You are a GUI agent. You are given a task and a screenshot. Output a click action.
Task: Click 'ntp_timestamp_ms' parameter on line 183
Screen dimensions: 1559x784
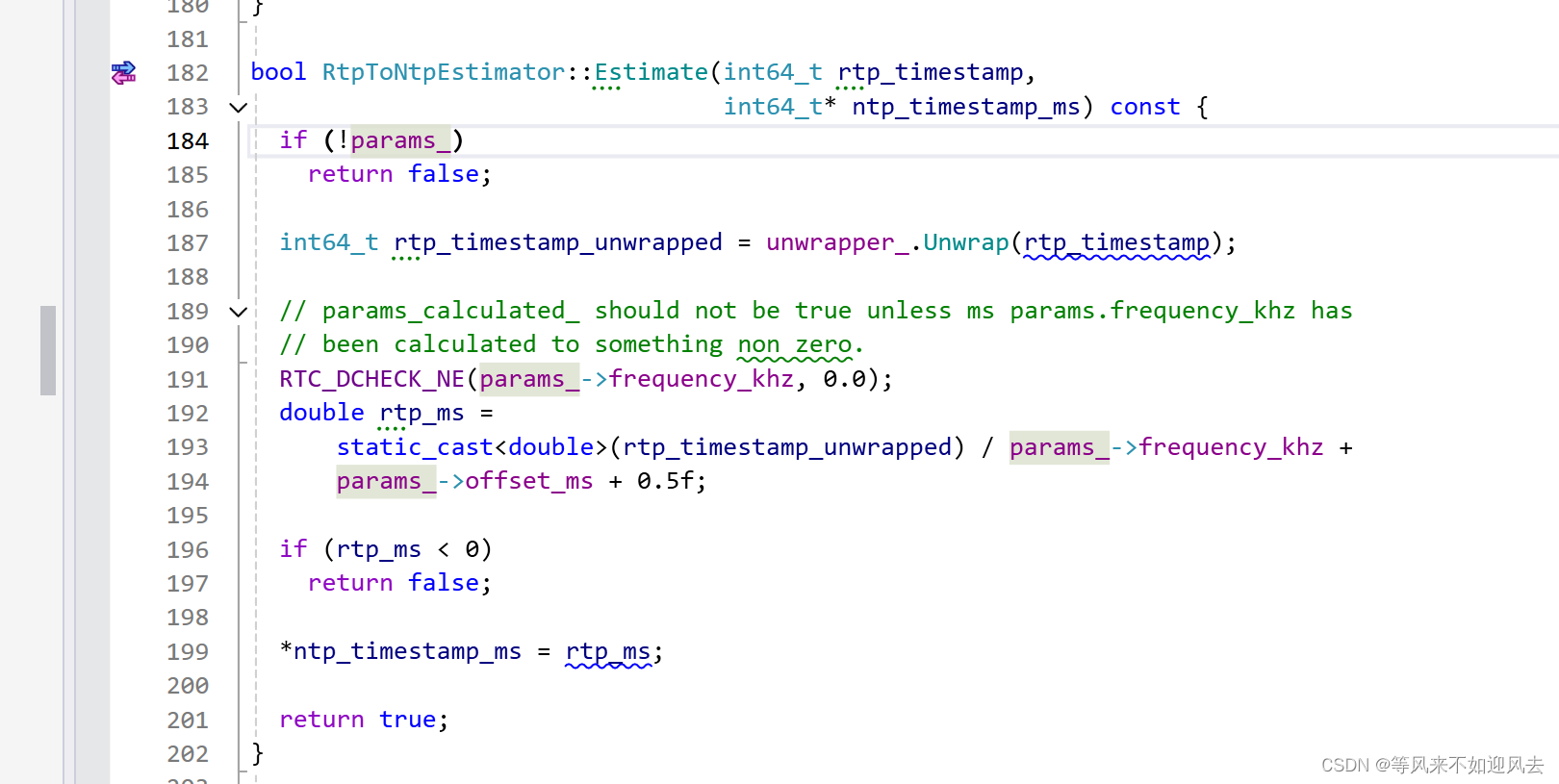pos(966,107)
